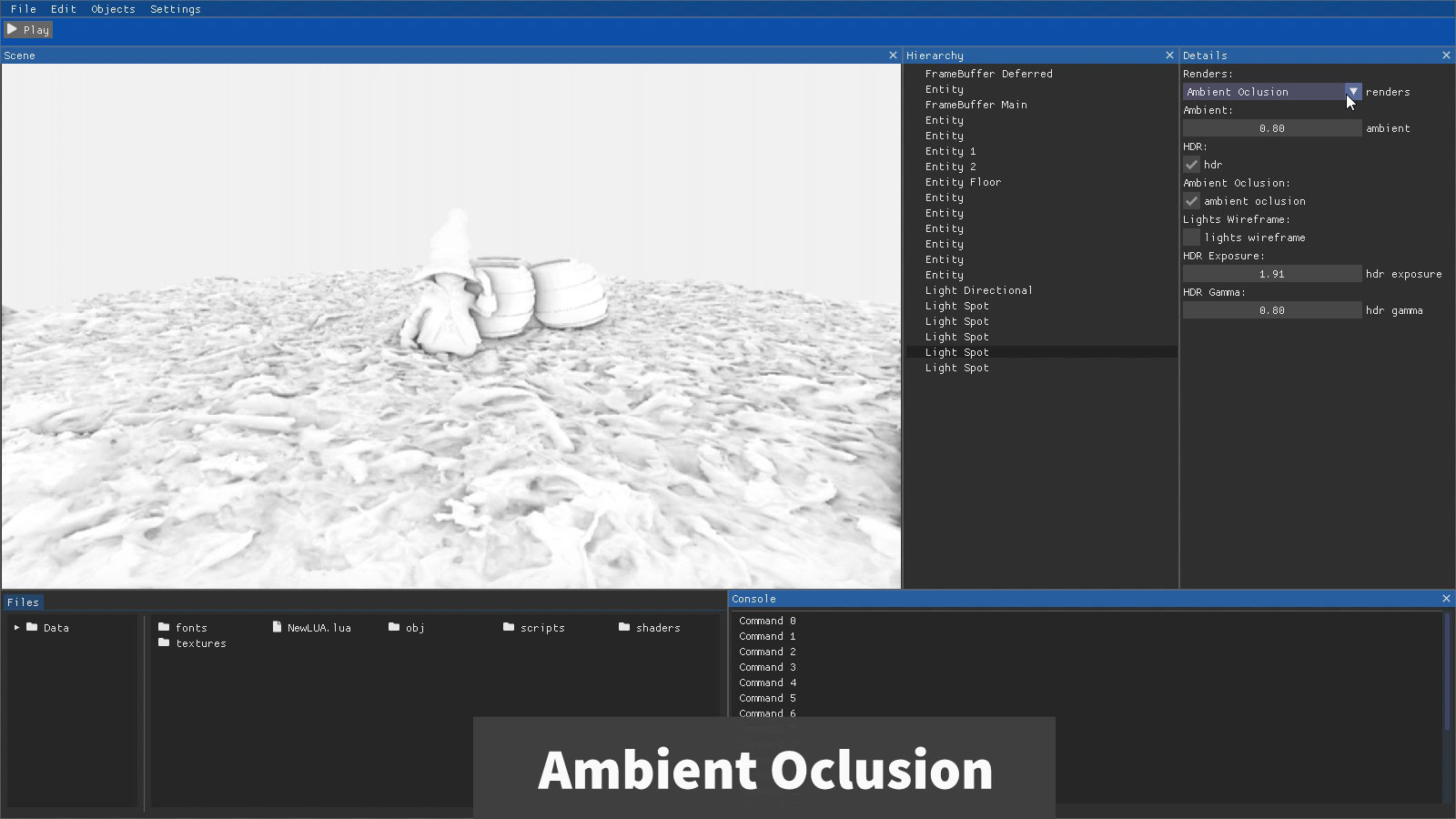Click the Console vertical scrollbar
Viewport: 1456px width, 819px height.
1446,673
